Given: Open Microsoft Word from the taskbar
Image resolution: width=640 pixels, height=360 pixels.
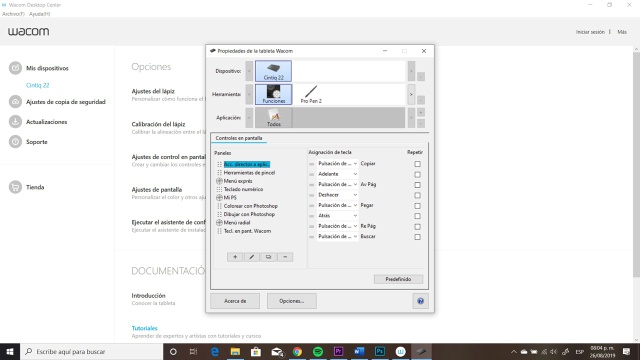Looking at the screenshot, I should pyautogui.click(x=359, y=351).
